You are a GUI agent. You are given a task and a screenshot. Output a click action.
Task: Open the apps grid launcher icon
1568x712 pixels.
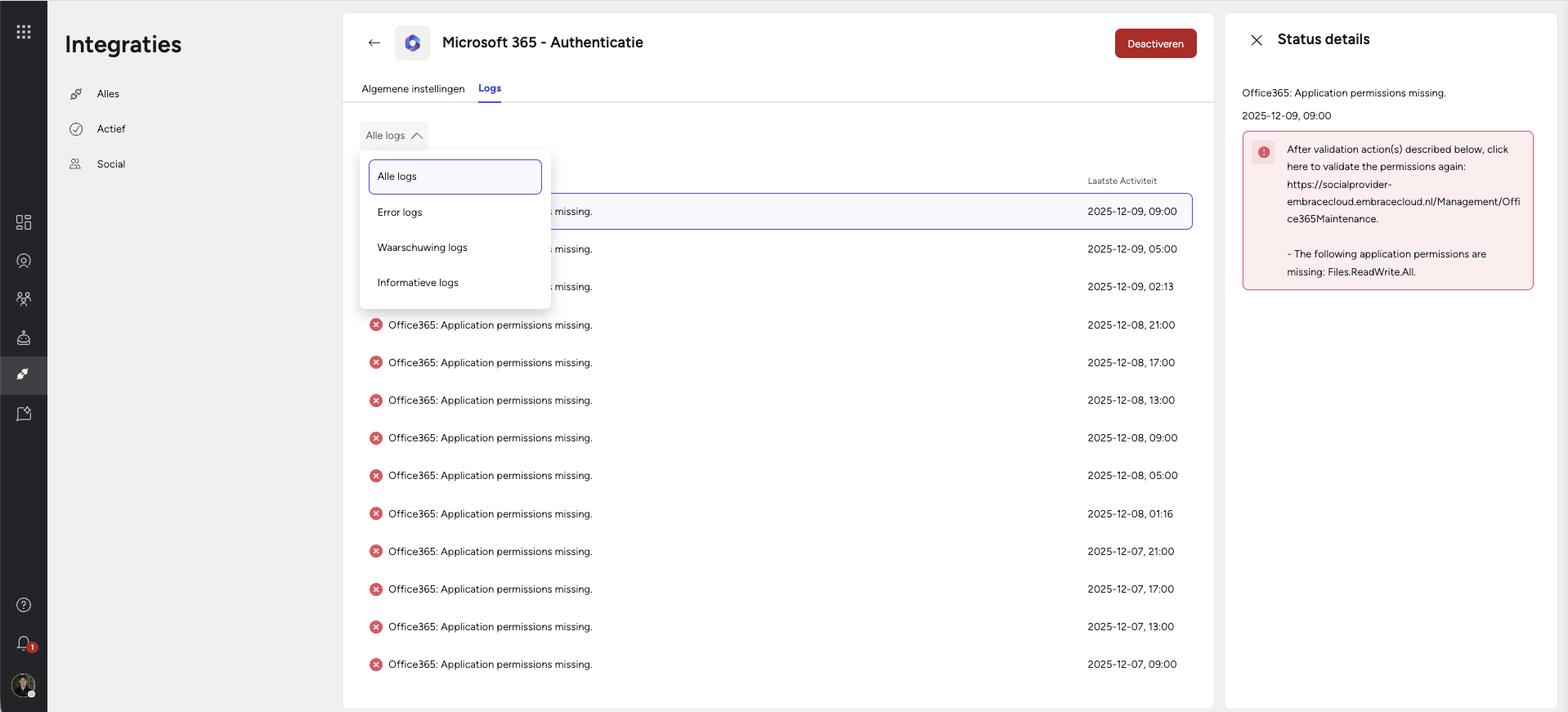click(x=24, y=32)
